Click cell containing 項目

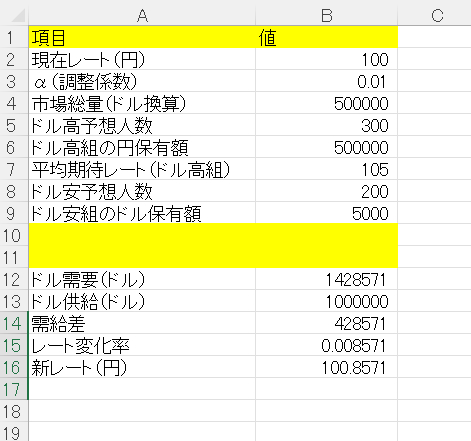(142, 37)
